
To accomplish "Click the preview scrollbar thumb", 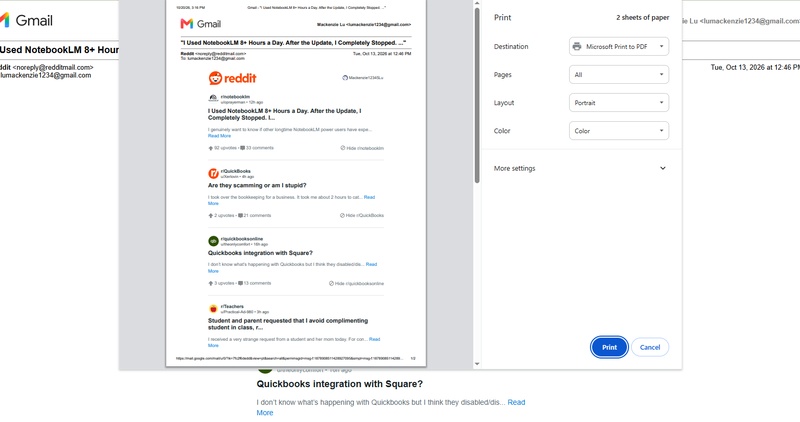I will point(477,94).
